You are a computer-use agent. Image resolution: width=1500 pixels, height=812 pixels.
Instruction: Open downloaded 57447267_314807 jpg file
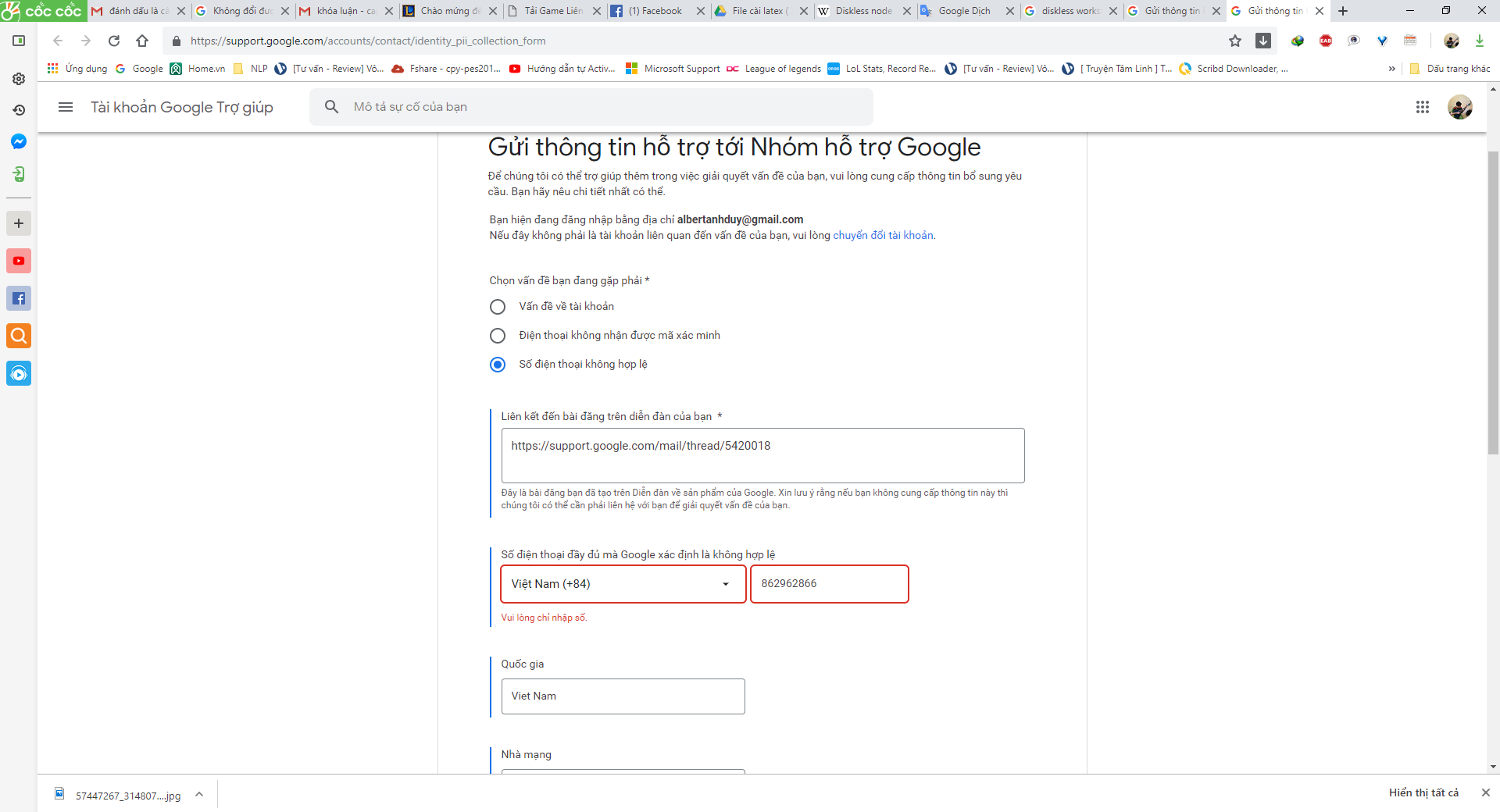tap(117, 795)
